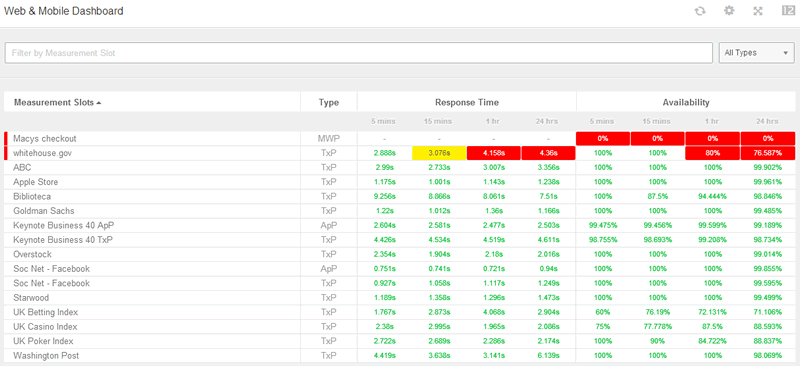Viewport: 800px width, 366px height.
Task: Click Washington Post 6.139s value
Action: (x=548, y=356)
